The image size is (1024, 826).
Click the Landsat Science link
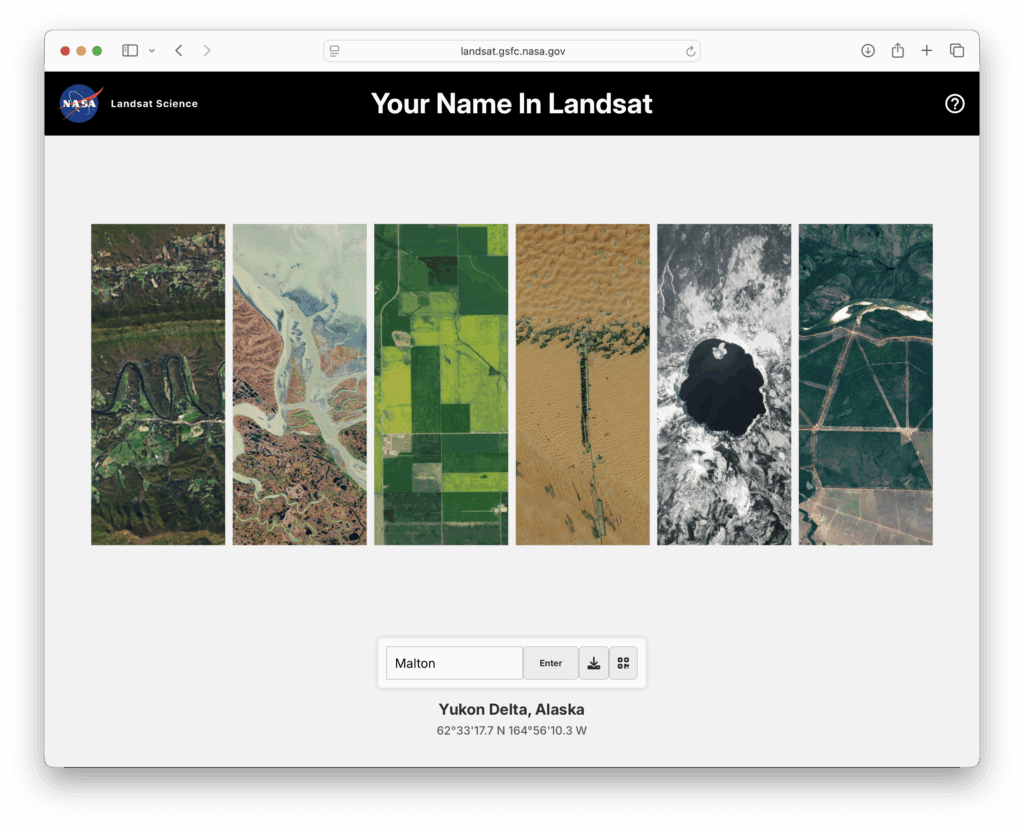tap(154, 103)
